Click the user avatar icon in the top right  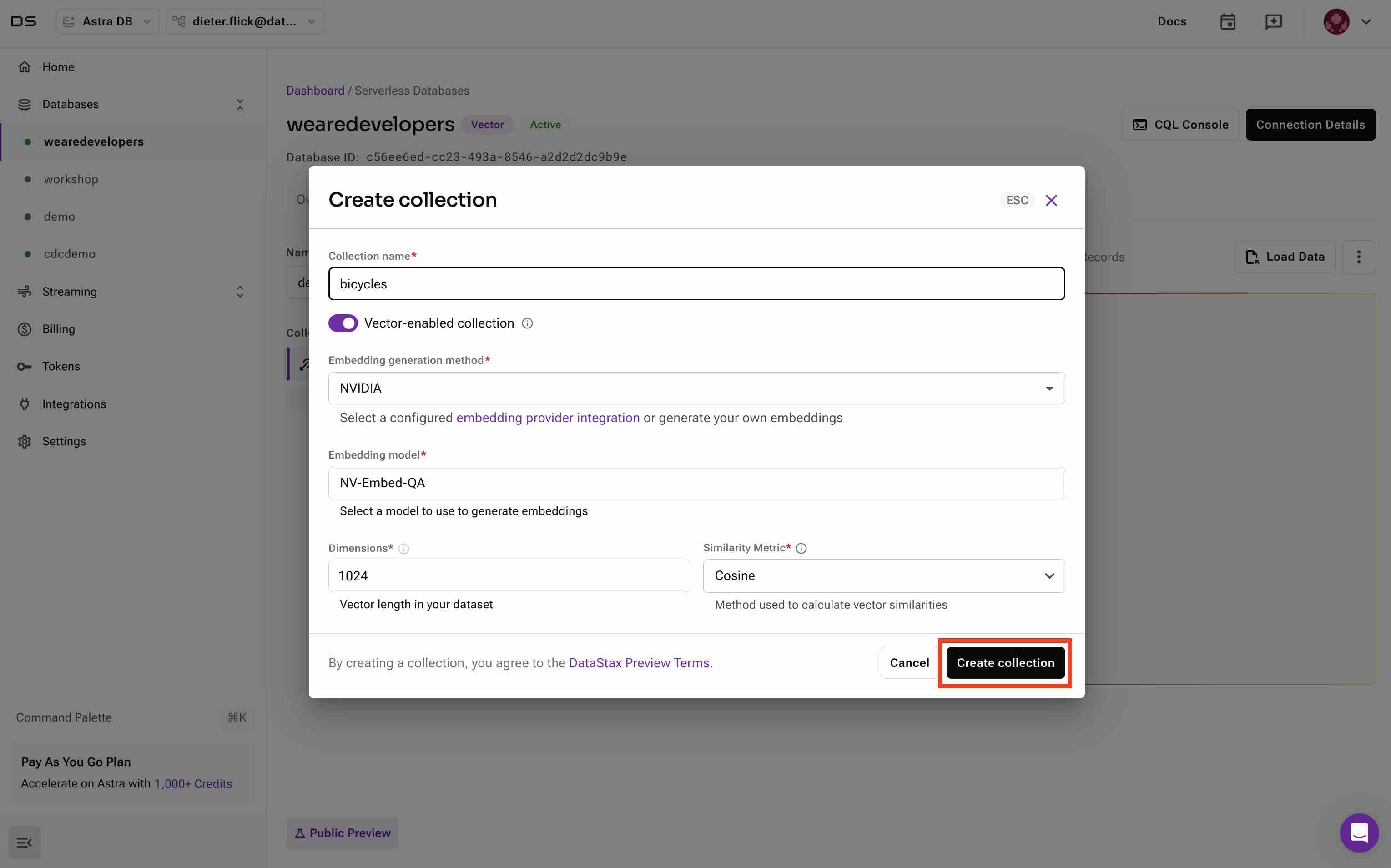click(x=1337, y=20)
